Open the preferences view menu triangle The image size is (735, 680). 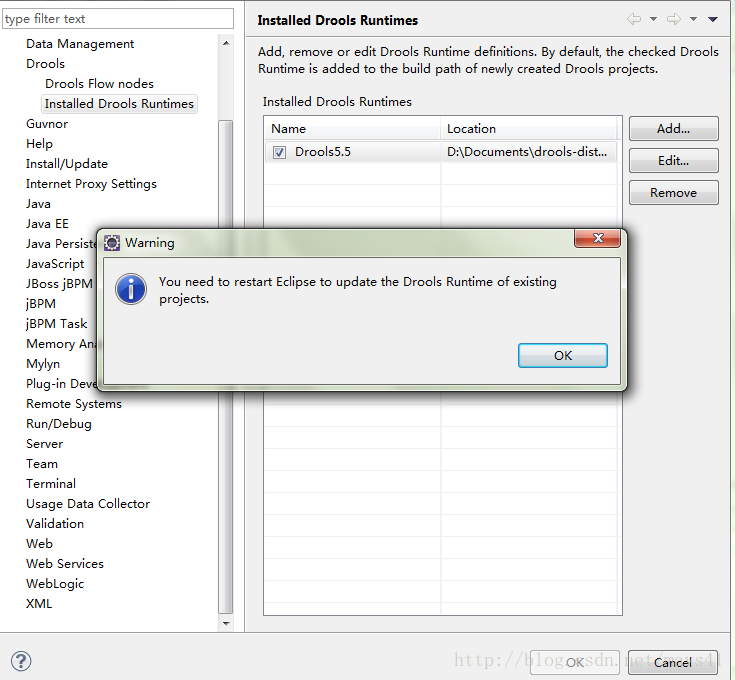coord(713,19)
